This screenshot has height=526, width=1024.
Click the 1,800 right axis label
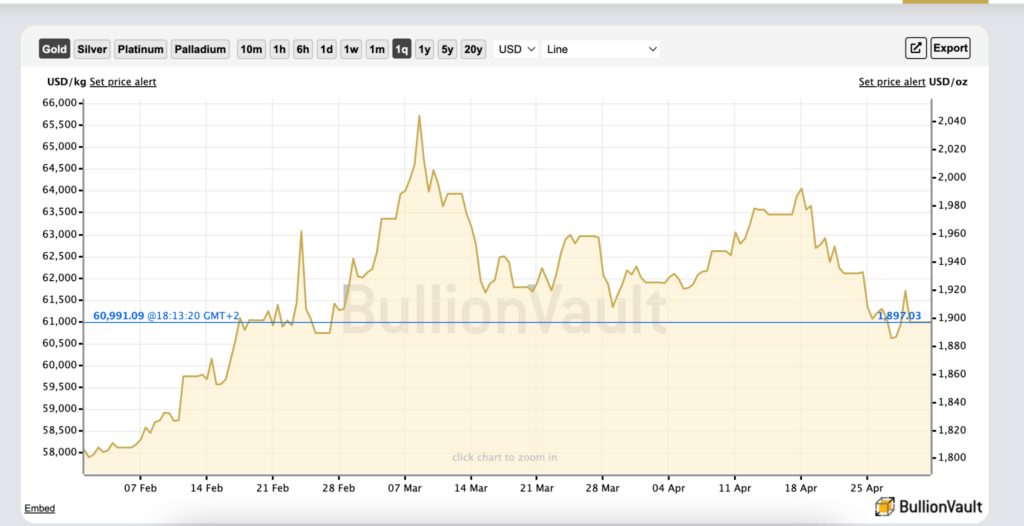click(x=954, y=457)
